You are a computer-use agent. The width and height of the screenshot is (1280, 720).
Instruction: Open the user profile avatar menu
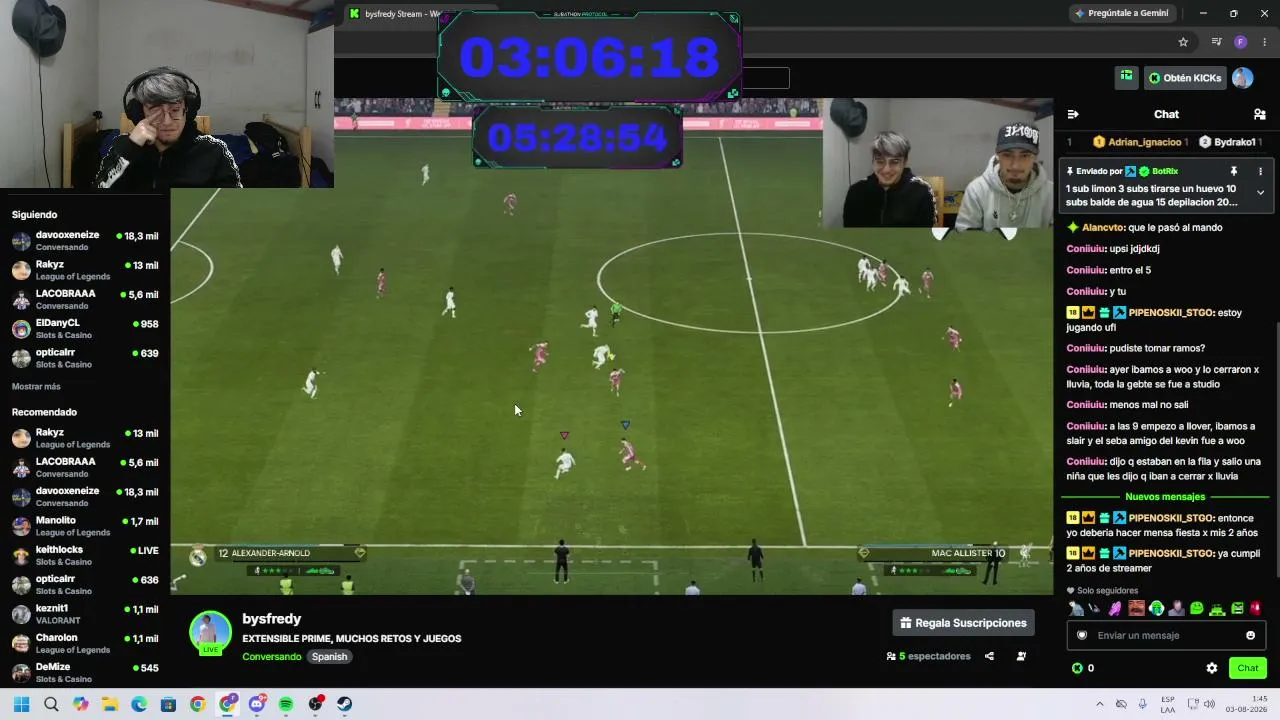(1242, 78)
